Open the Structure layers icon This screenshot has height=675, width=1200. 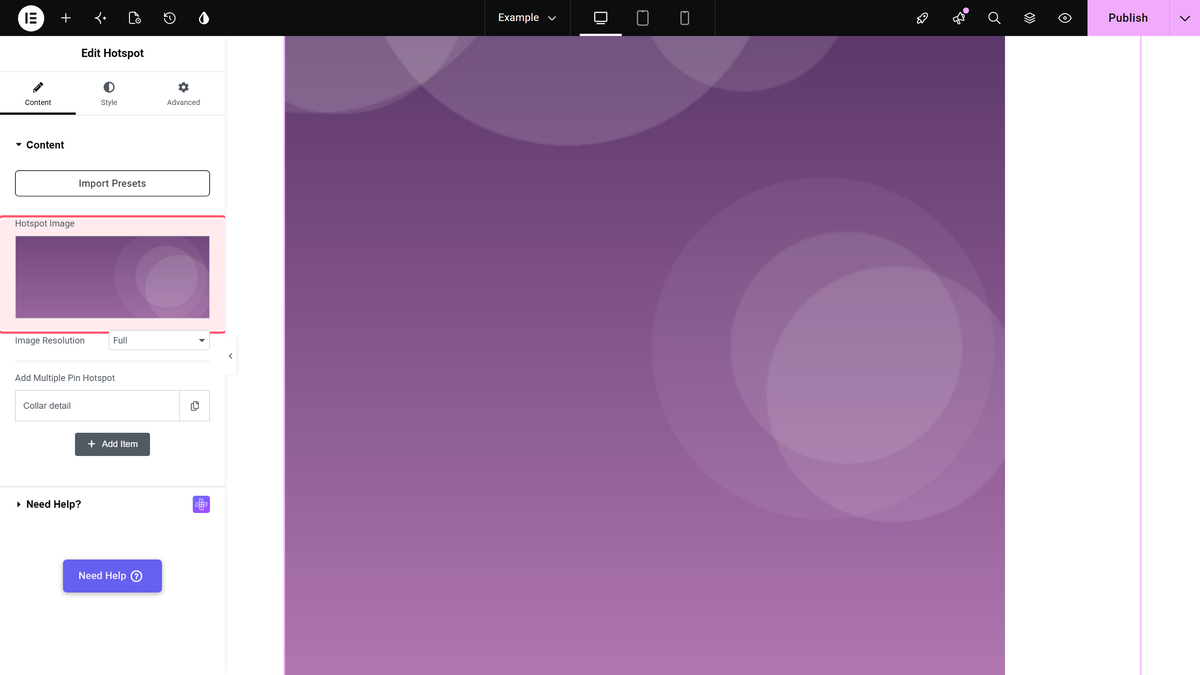1030,18
